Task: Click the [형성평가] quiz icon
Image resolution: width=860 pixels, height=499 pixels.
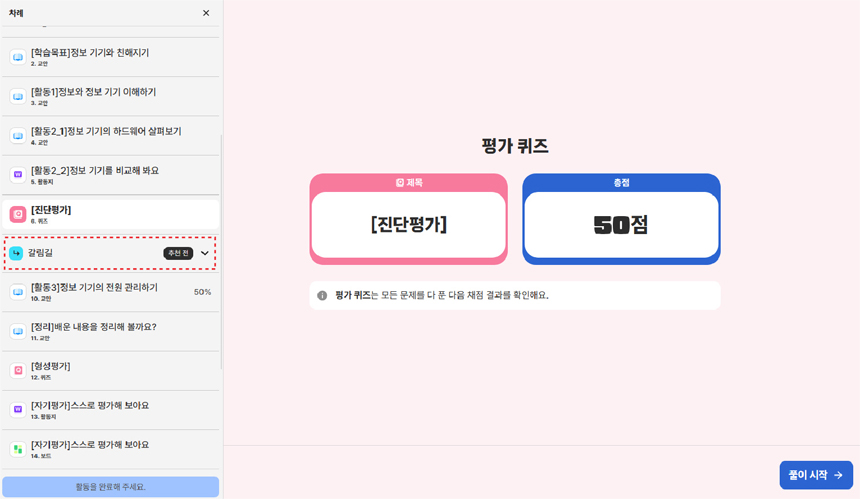Action: click(18, 371)
